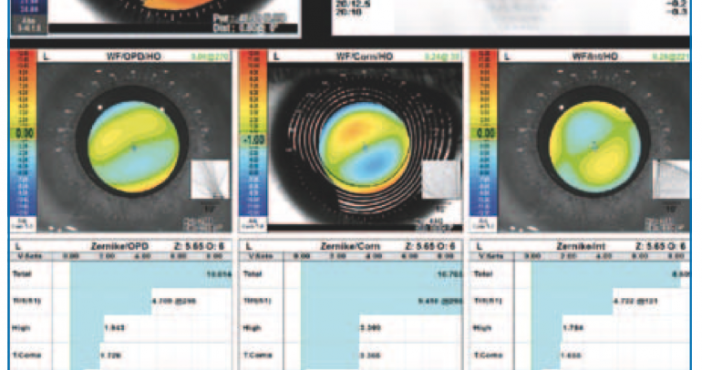Click the Total bar in the Zernike/OPD chart
The width and height of the screenshot is (702, 370).
pyautogui.click(x=151, y=274)
